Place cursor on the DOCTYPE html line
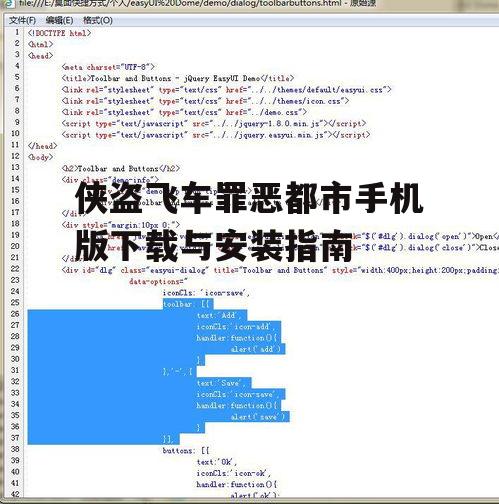 pos(59,33)
